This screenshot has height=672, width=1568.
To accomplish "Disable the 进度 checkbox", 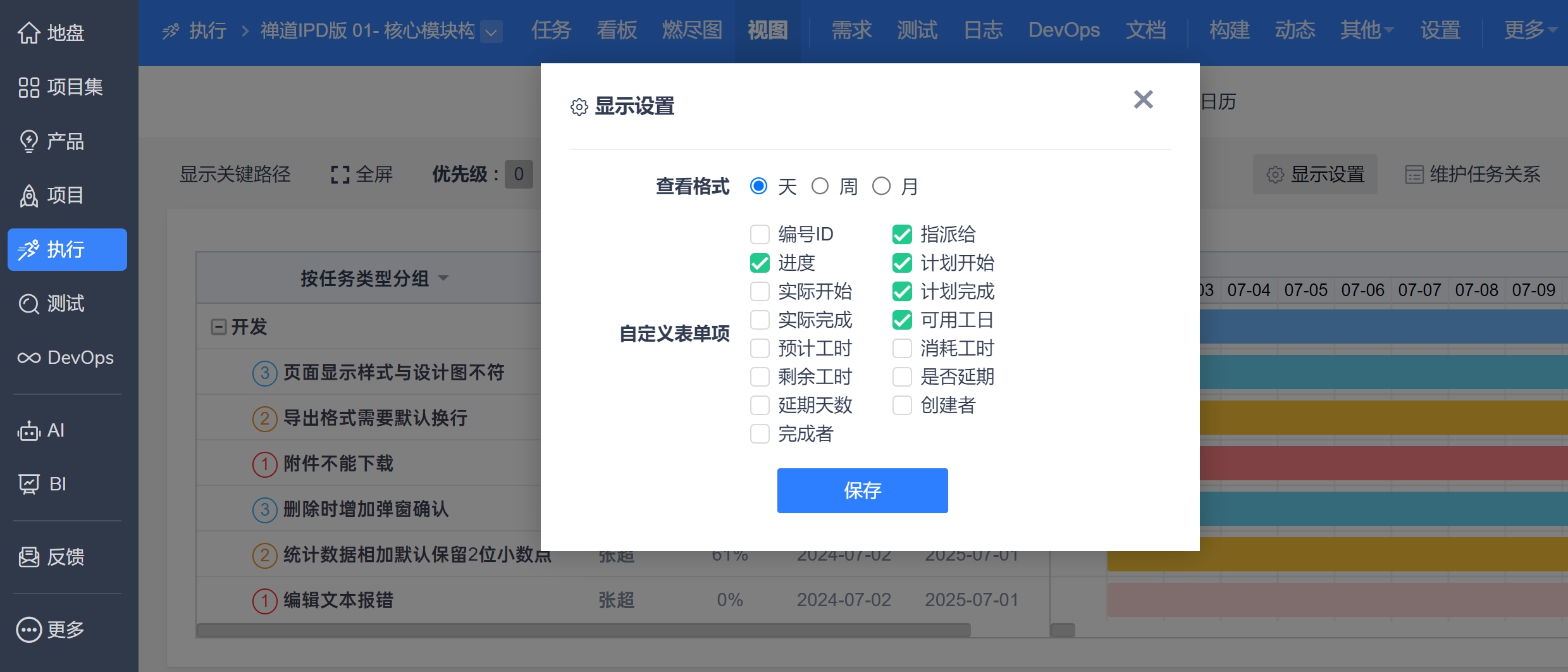I will [x=759, y=263].
